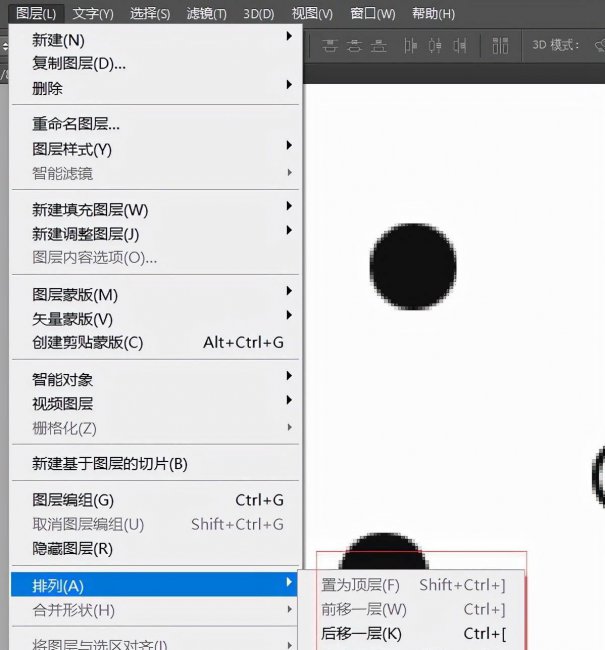Expand the 删除 submenu

point(155,88)
